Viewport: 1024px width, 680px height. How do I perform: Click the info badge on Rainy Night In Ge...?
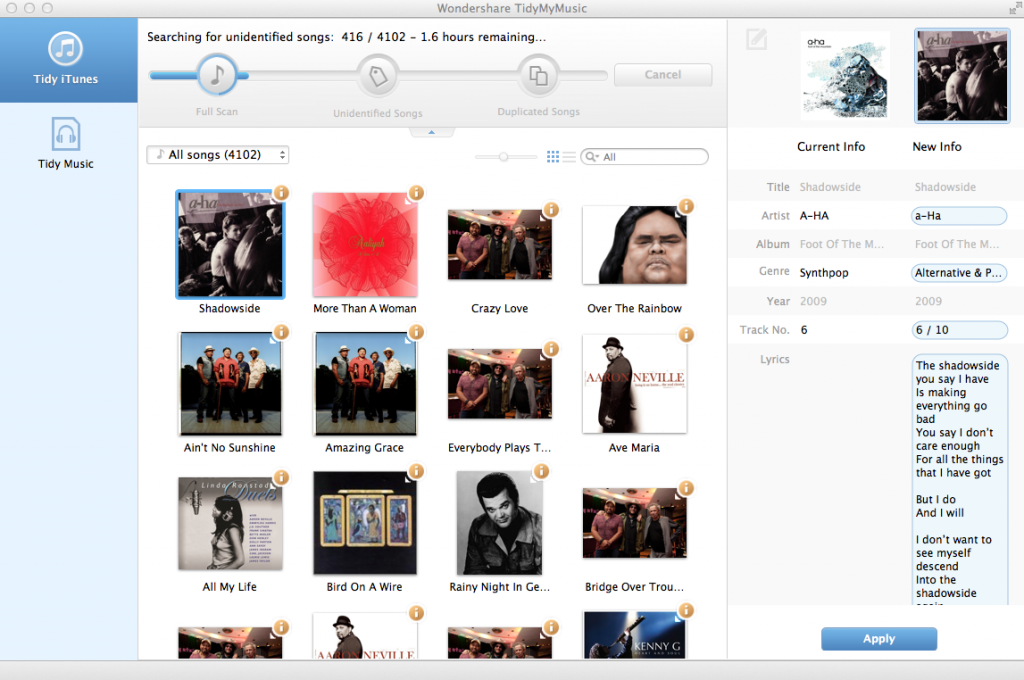pos(541,471)
